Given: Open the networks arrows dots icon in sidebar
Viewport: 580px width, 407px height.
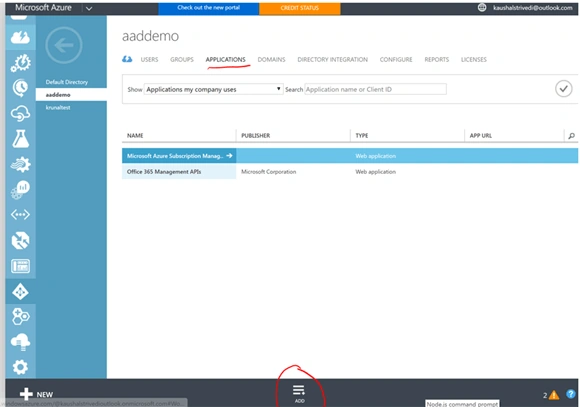Looking at the screenshot, I should pos(20,215).
